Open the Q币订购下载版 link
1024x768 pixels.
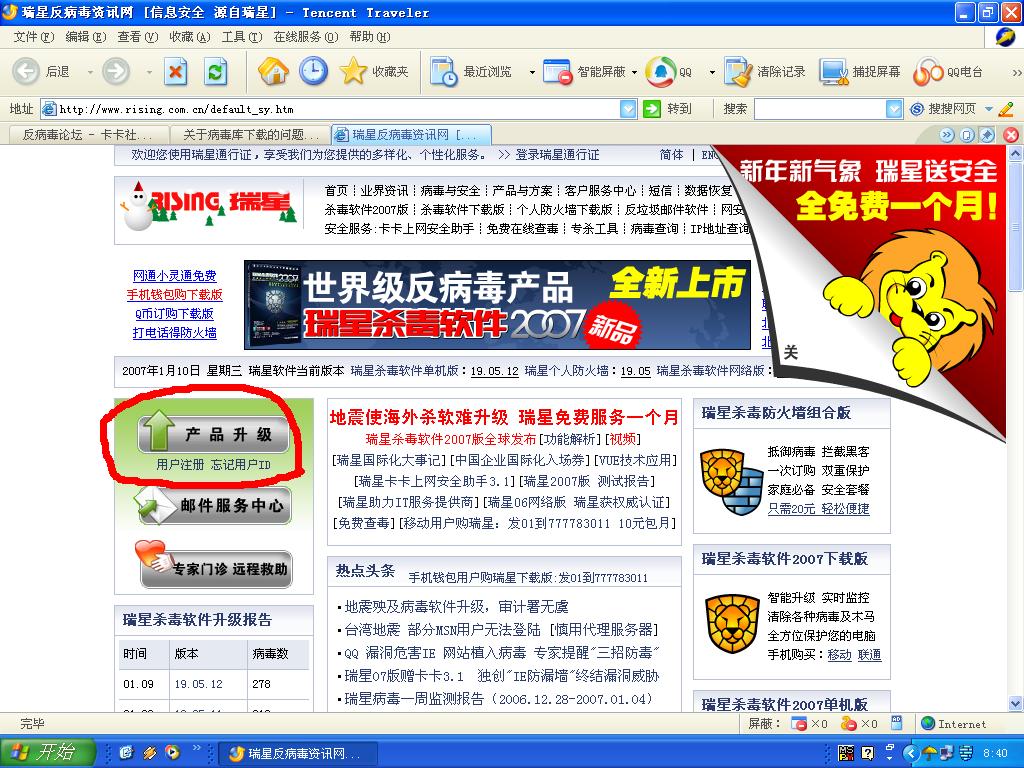pyautogui.click(x=174, y=313)
